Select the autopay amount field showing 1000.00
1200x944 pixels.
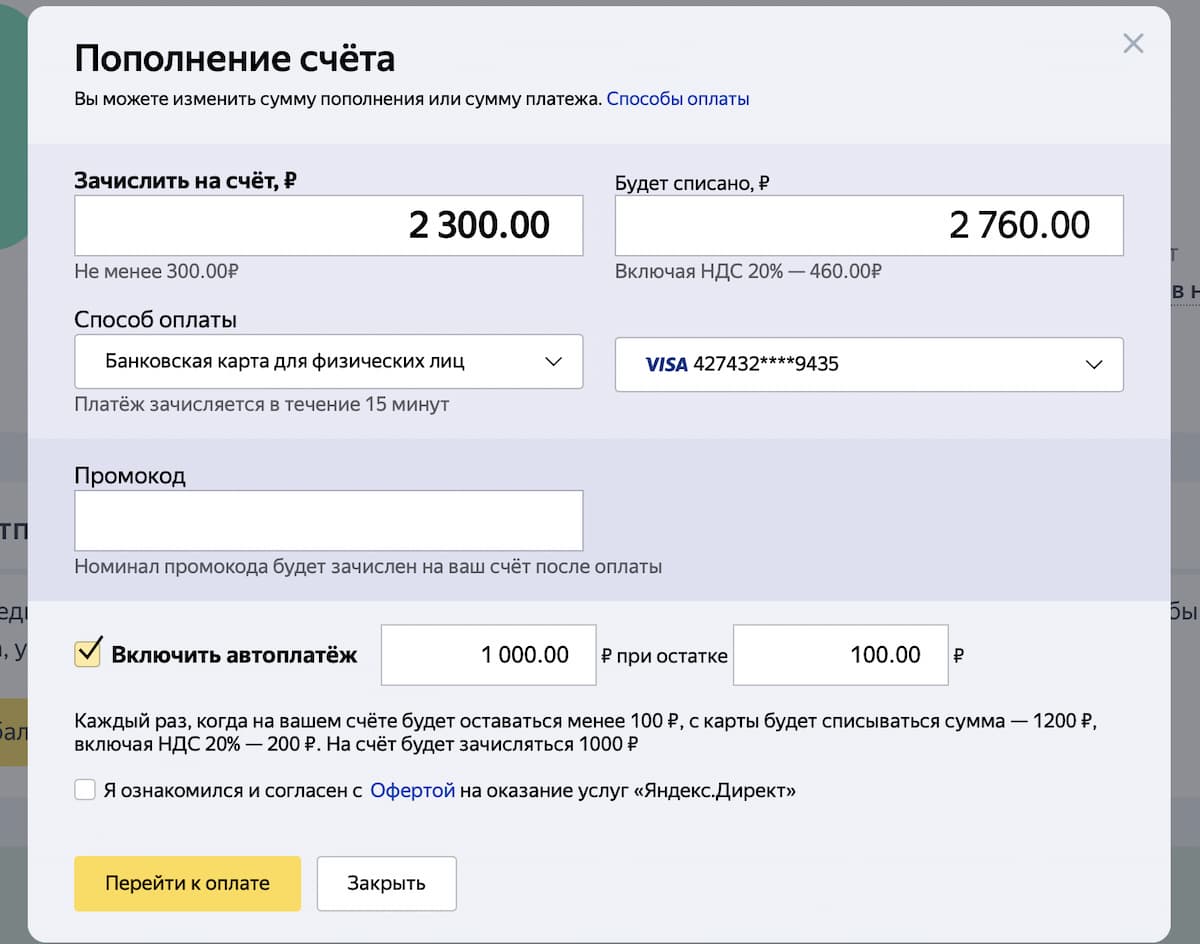coord(488,655)
